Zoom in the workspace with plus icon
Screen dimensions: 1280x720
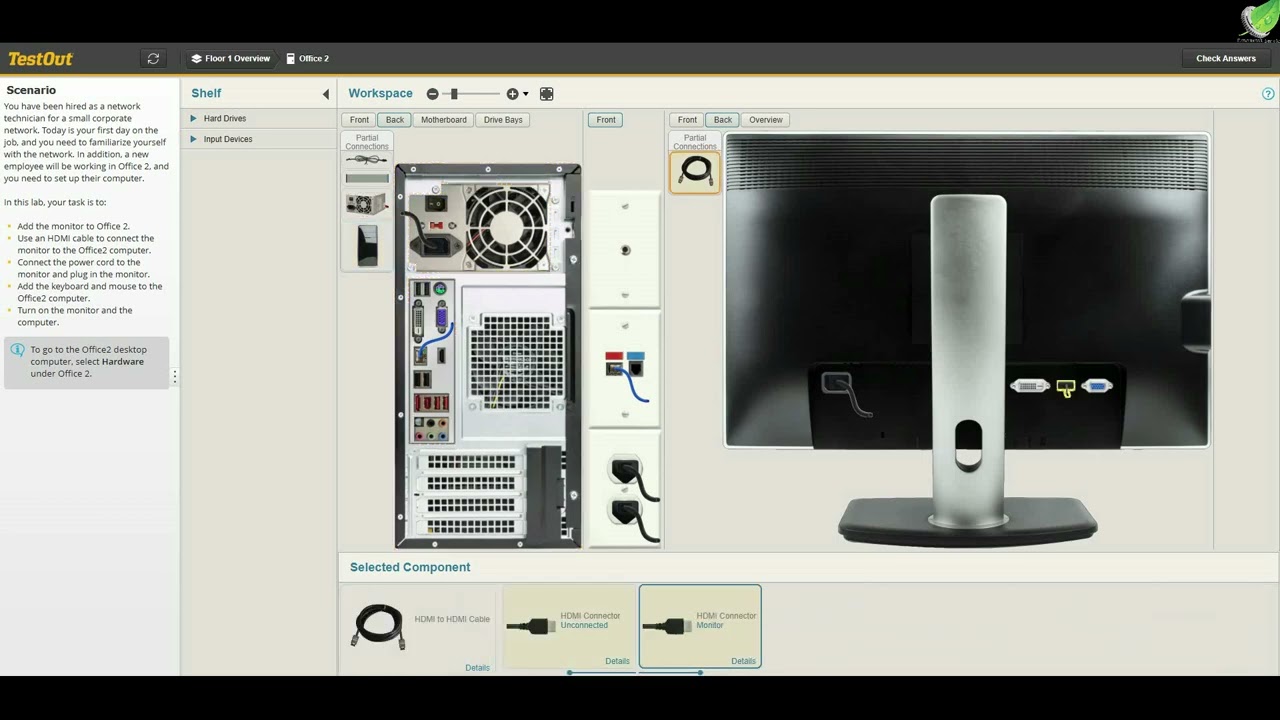click(x=512, y=94)
